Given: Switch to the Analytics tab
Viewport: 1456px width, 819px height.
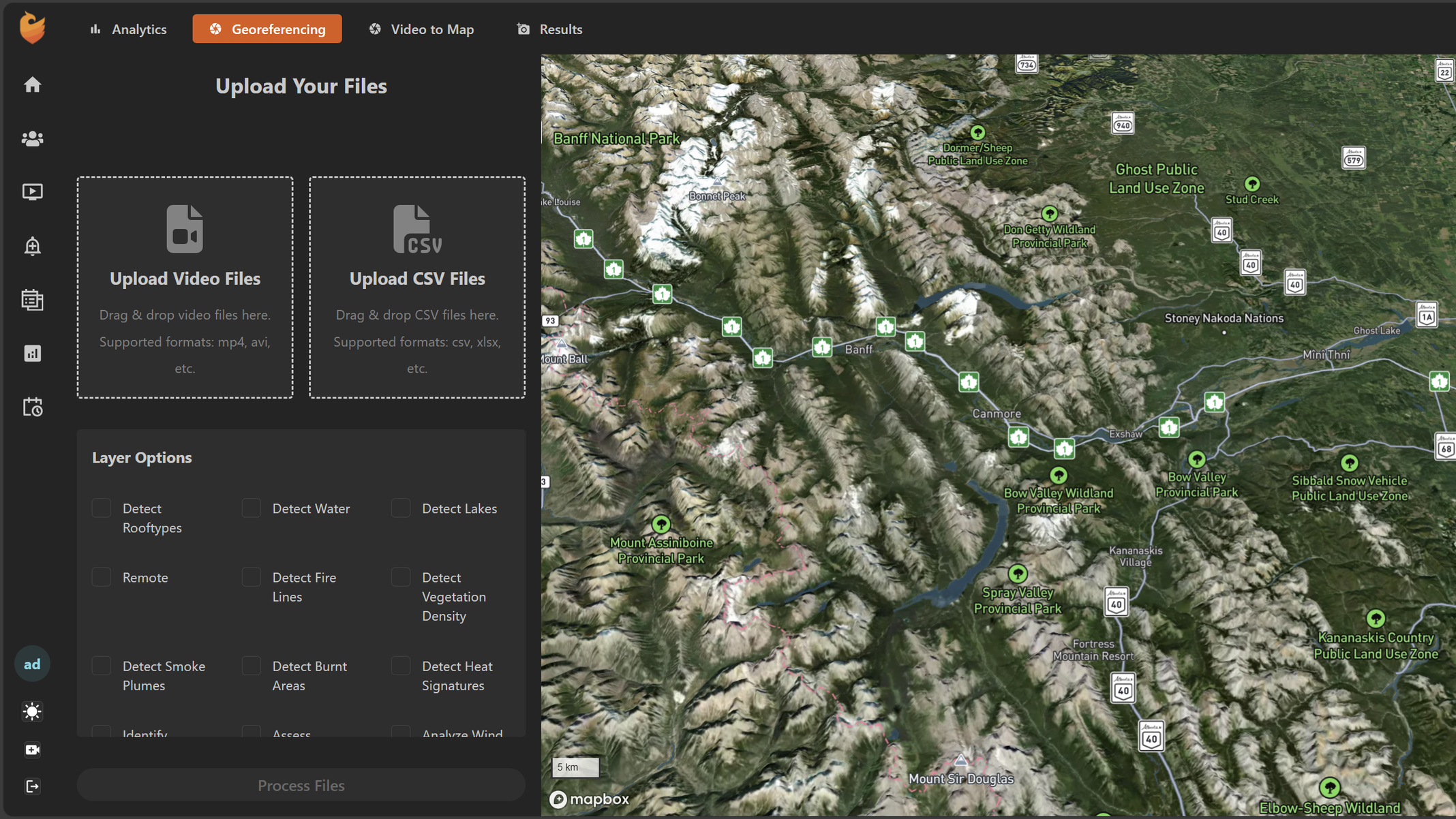Looking at the screenshot, I should tap(128, 29).
